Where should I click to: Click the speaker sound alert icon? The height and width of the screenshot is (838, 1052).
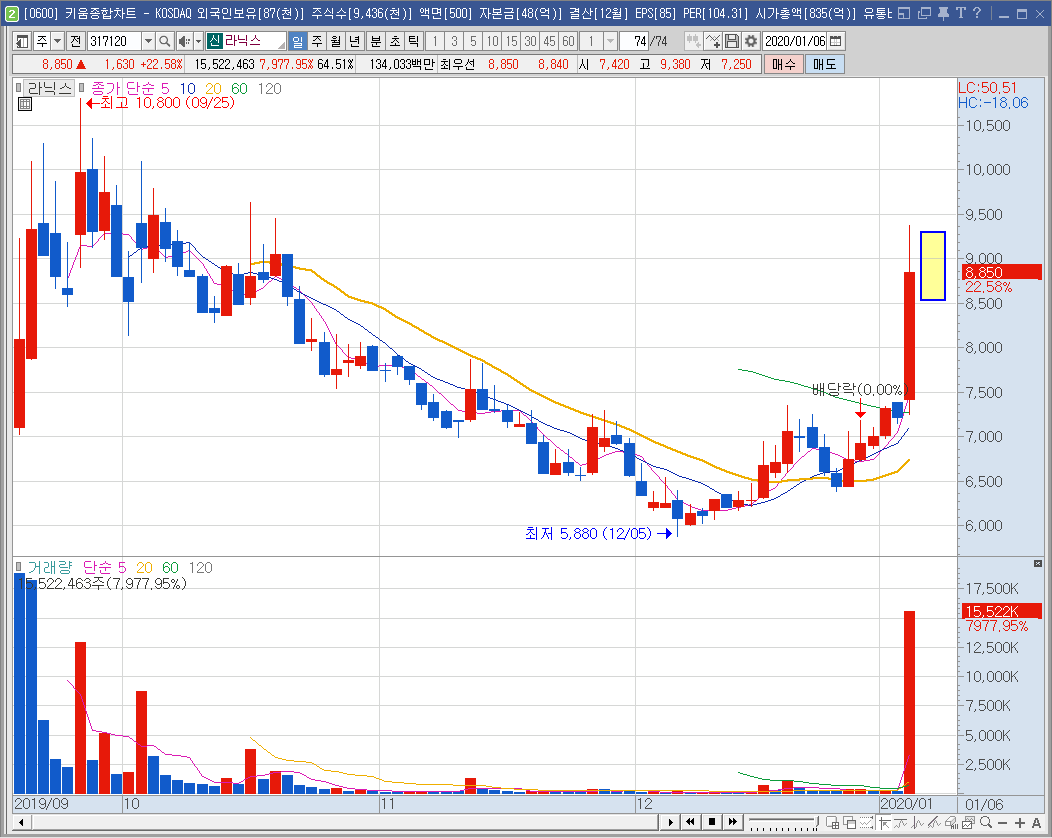coord(185,42)
